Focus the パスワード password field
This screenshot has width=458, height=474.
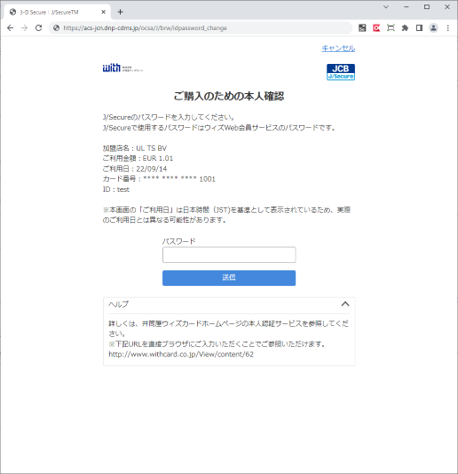(229, 255)
